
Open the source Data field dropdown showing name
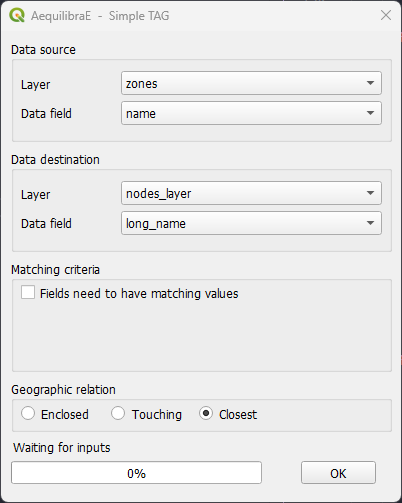(251, 113)
